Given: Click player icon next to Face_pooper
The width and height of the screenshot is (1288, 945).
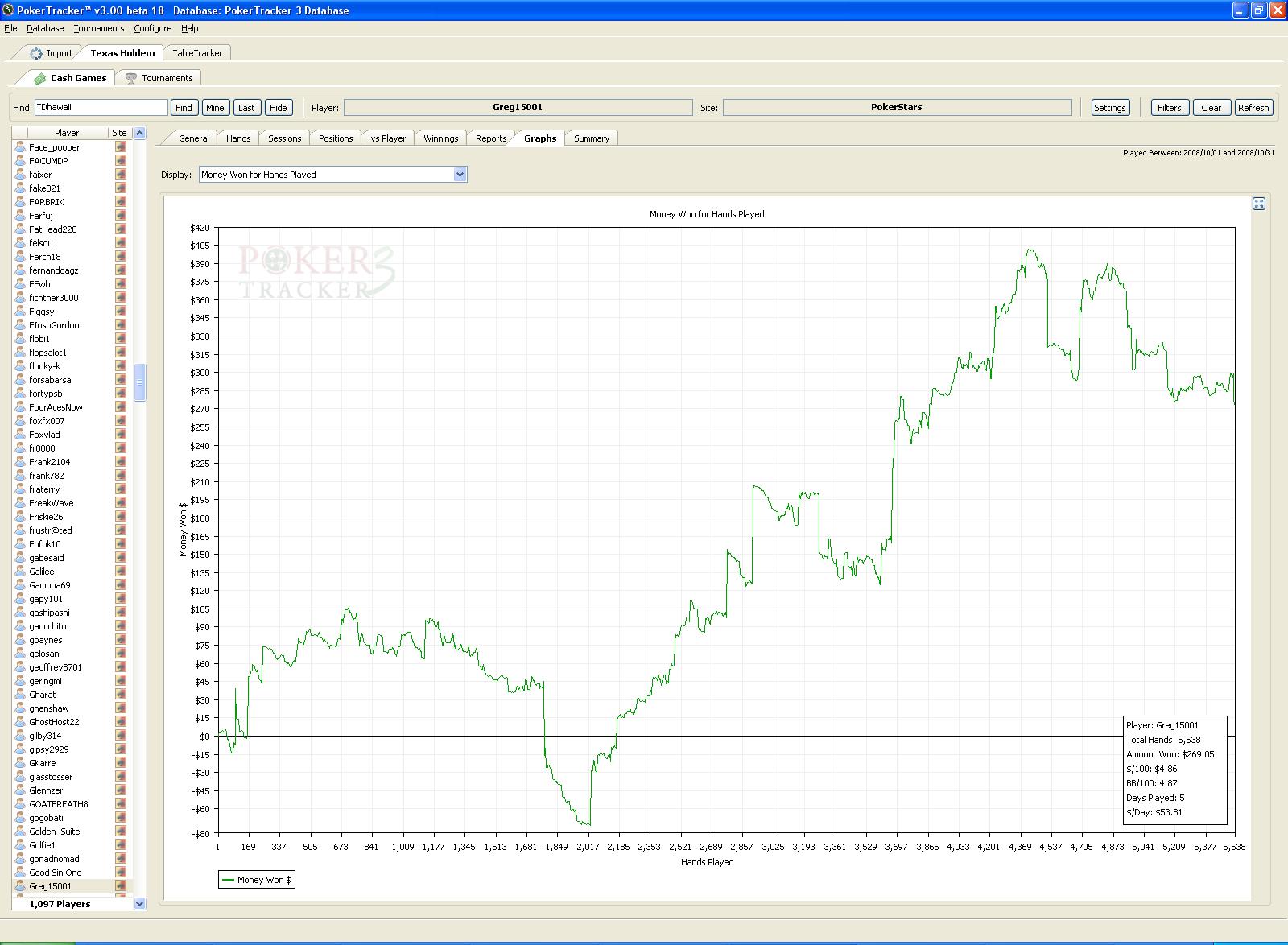Looking at the screenshot, I should [21, 147].
